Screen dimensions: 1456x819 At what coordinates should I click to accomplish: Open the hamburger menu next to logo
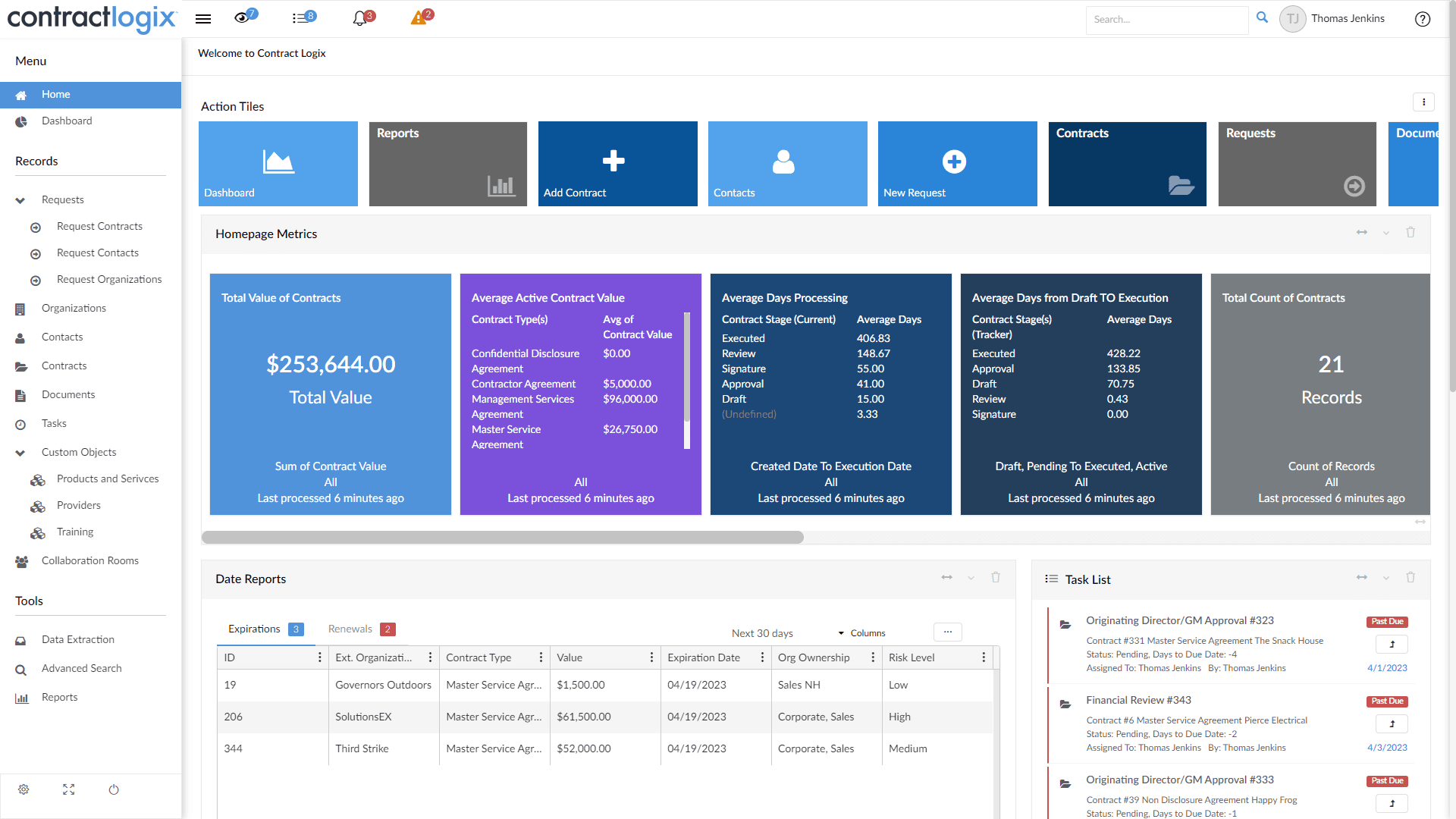pyautogui.click(x=202, y=19)
